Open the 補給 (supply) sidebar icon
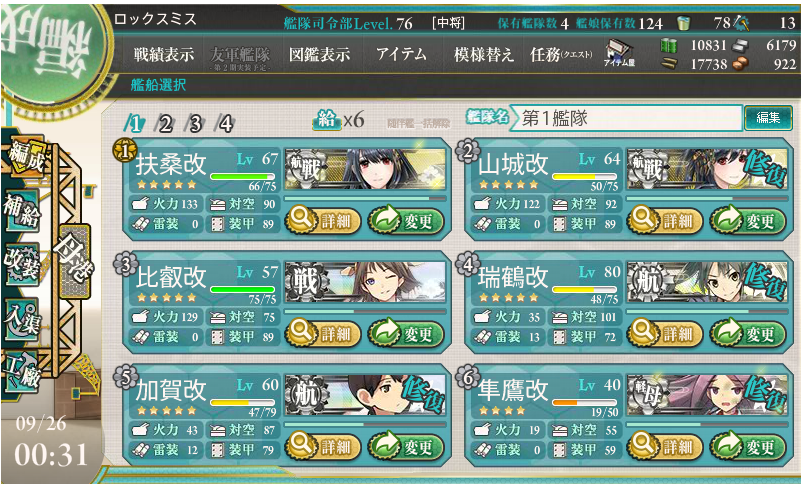The width and height of the screenshot is (801, 486). [x=22, y=210]
